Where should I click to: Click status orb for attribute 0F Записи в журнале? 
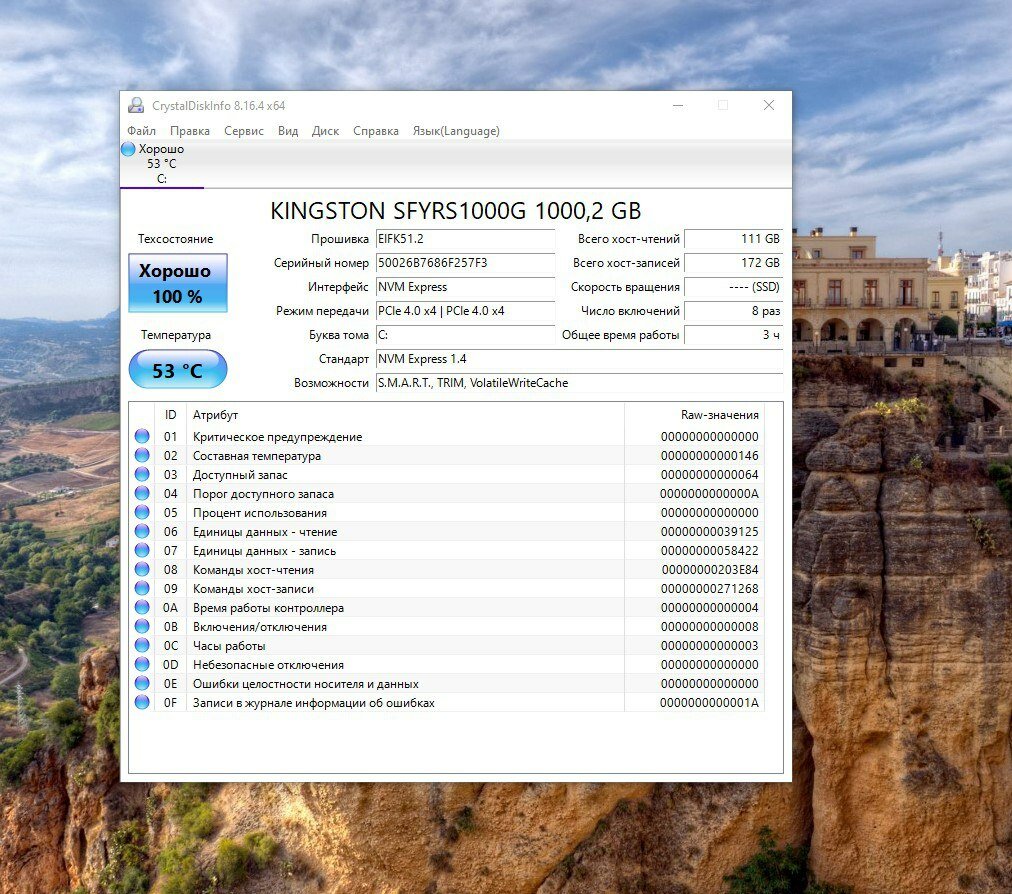142,702
